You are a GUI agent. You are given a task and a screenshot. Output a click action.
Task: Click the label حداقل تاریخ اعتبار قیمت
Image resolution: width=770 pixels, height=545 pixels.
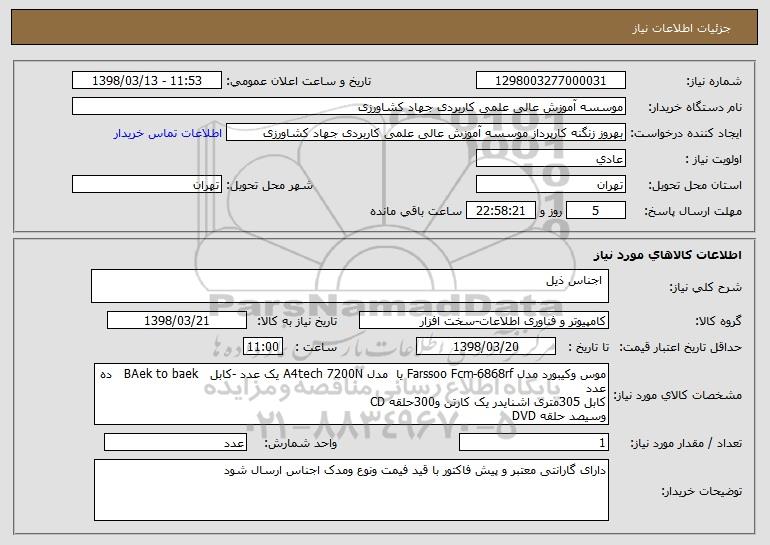(680, 348)
